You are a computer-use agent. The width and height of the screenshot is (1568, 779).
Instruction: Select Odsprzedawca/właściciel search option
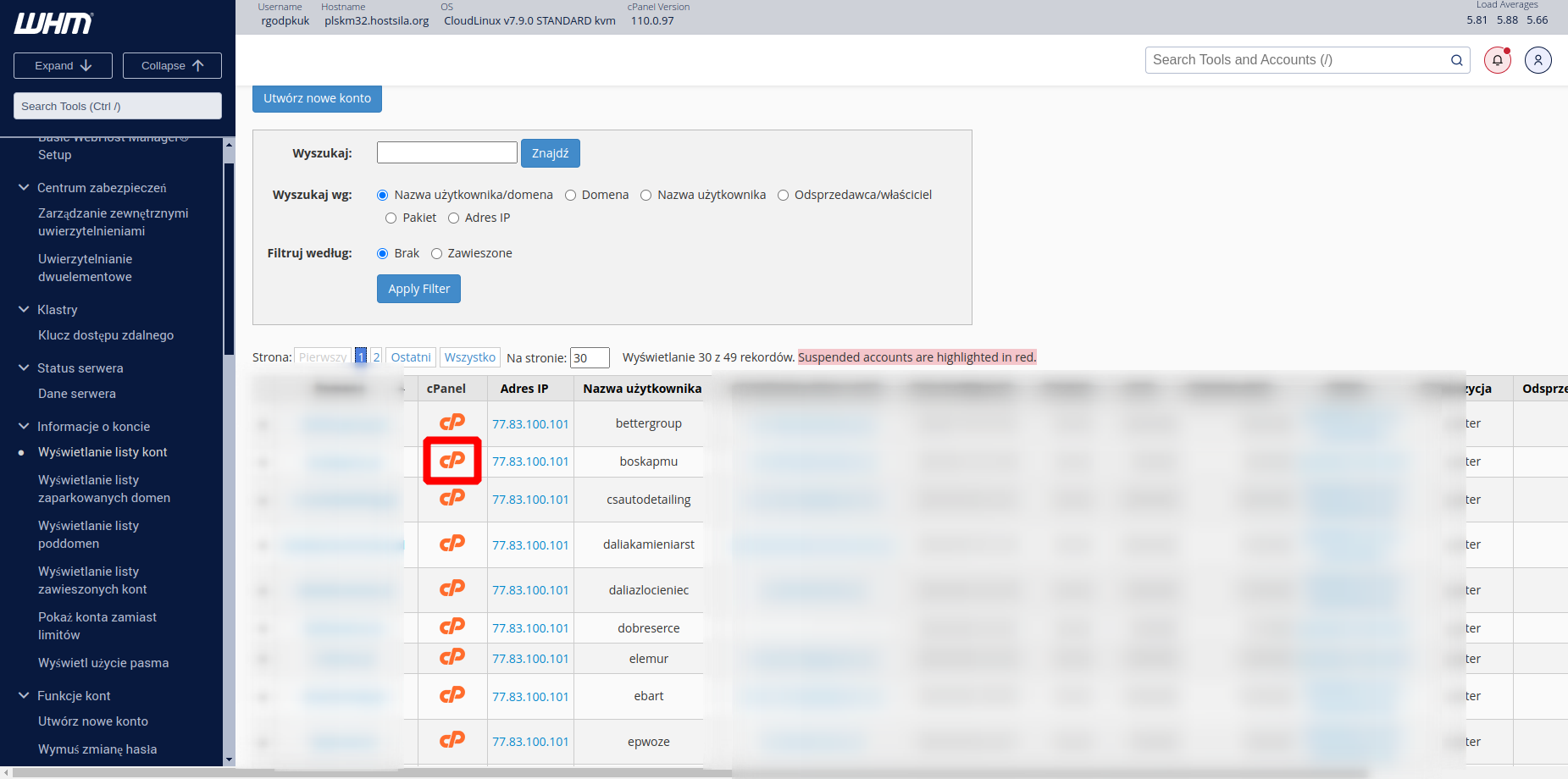[x=783, y=195]
